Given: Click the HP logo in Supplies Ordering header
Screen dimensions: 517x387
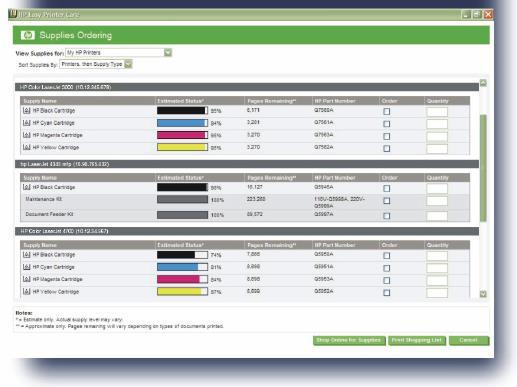Looking at the screenshot, I should coord(28,35).
